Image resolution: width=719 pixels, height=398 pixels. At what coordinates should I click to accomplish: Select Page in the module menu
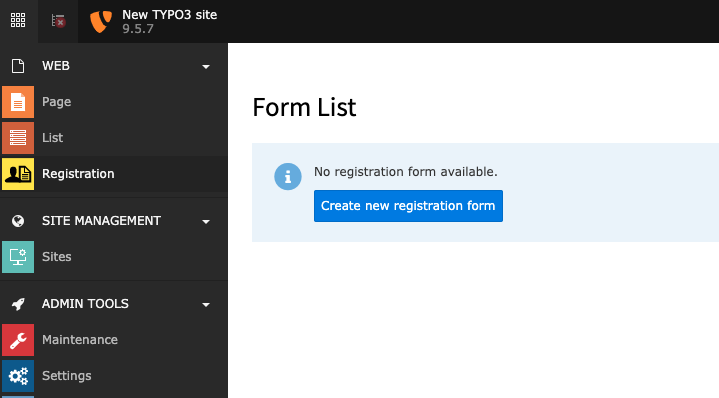56,102
